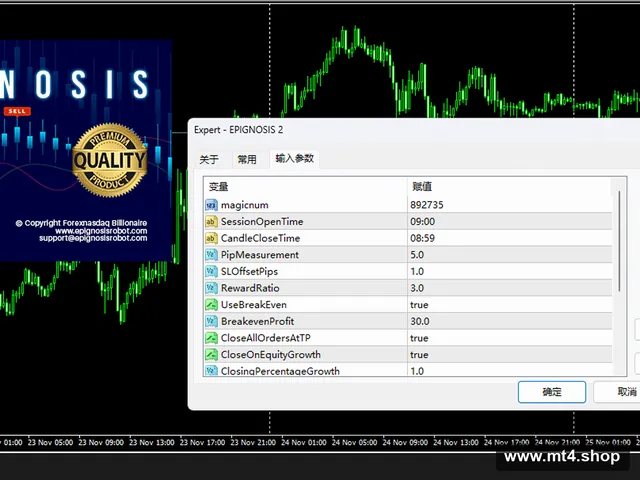Change the CloseAllOrdersAtTP true value

[x=419, y=338]
